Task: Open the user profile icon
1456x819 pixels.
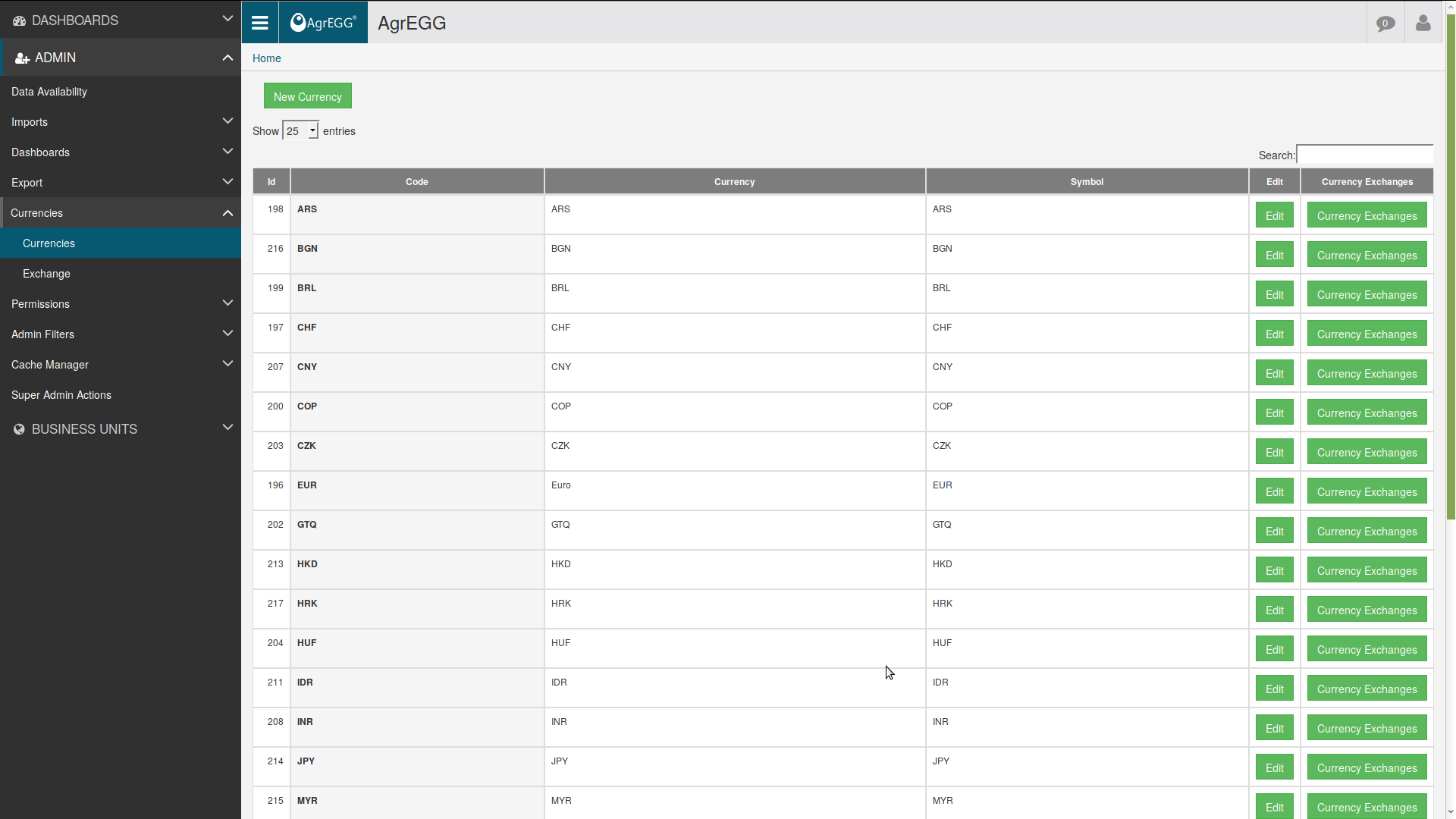Action: coord(1423,24)
